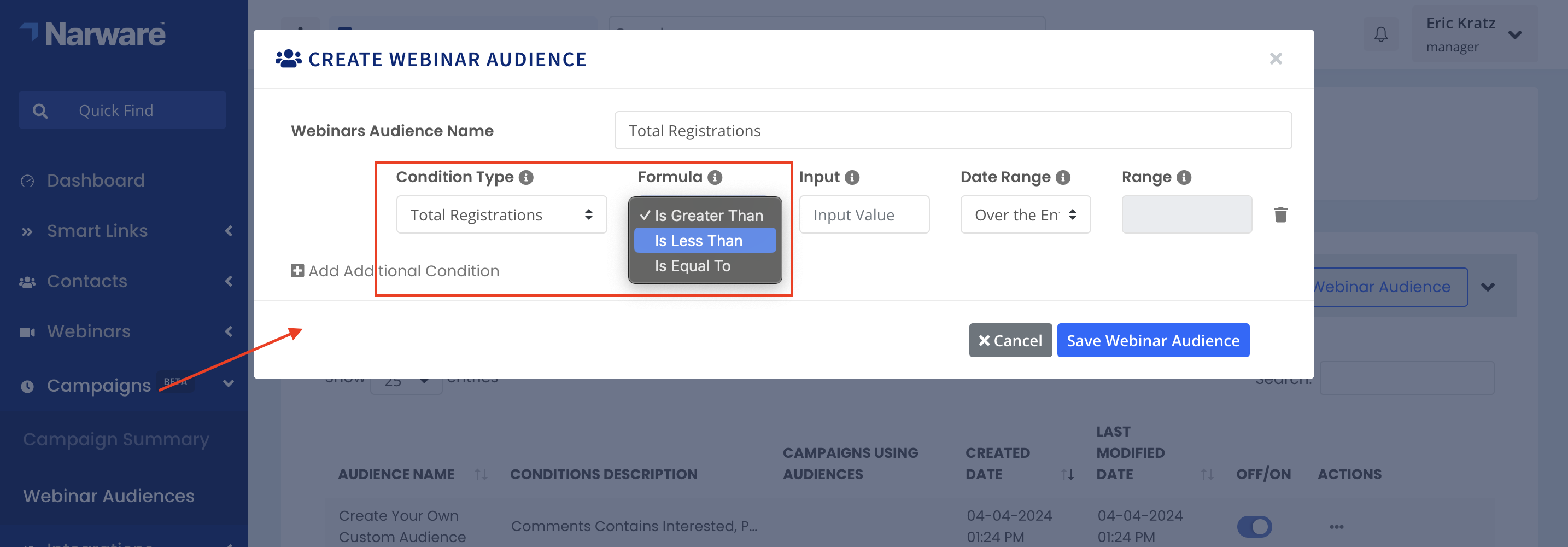Viewport: 1568px width, 547px height.
Task: Sort by Created Date column arrows
Action: click(1068, 474)
